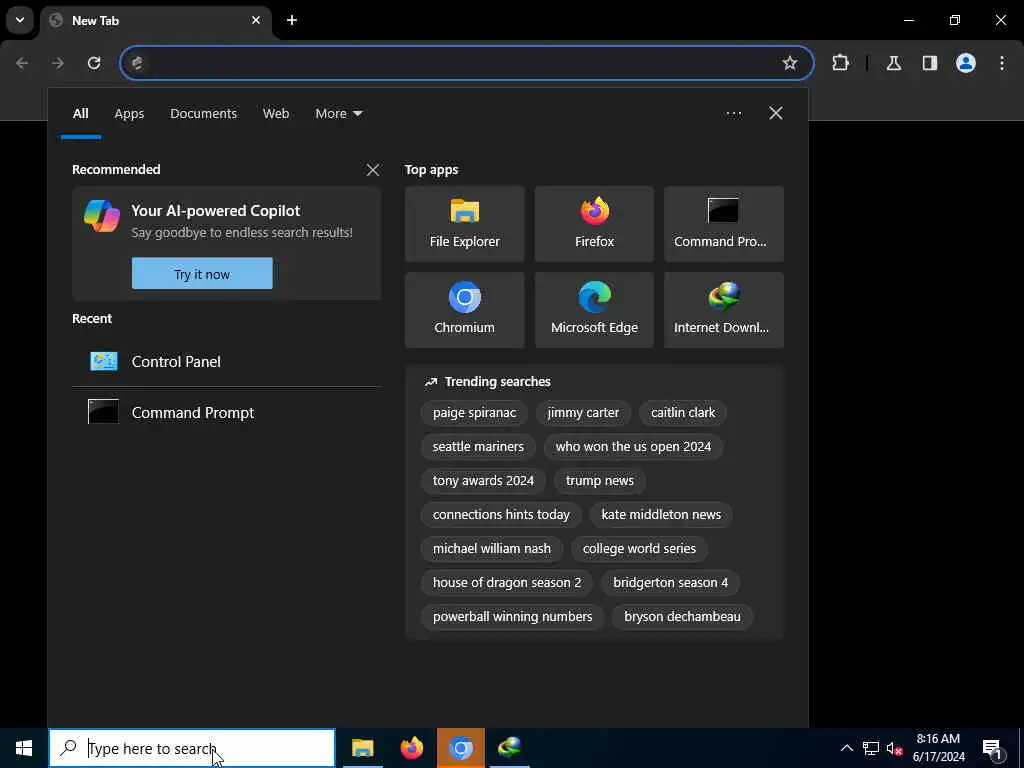Search kate middleton news
Viewport: 1024px width, 768px height.
pyautogui.click(x=661, y=515)
